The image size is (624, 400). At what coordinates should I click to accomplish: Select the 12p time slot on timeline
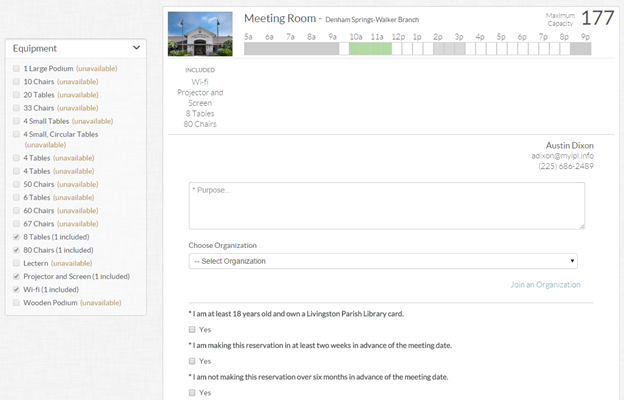(397, 49)
